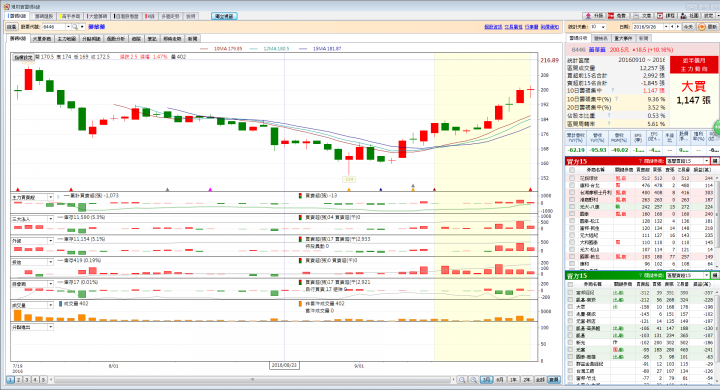The image size is (720, 390).
Task: Open the 行事曆 link
Action: click(531, 27)
